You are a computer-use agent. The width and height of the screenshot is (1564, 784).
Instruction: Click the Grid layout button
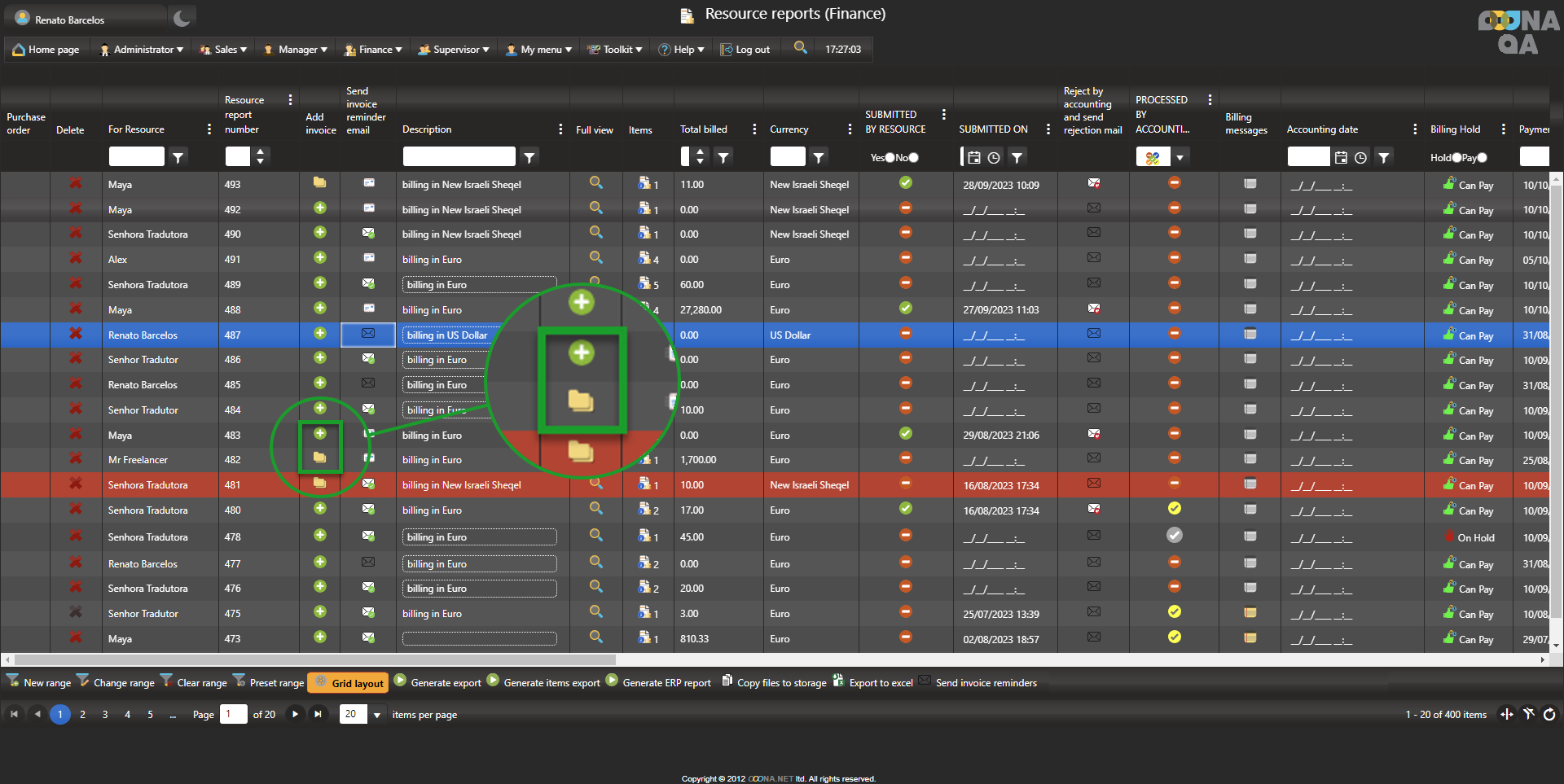click(349, 683)
